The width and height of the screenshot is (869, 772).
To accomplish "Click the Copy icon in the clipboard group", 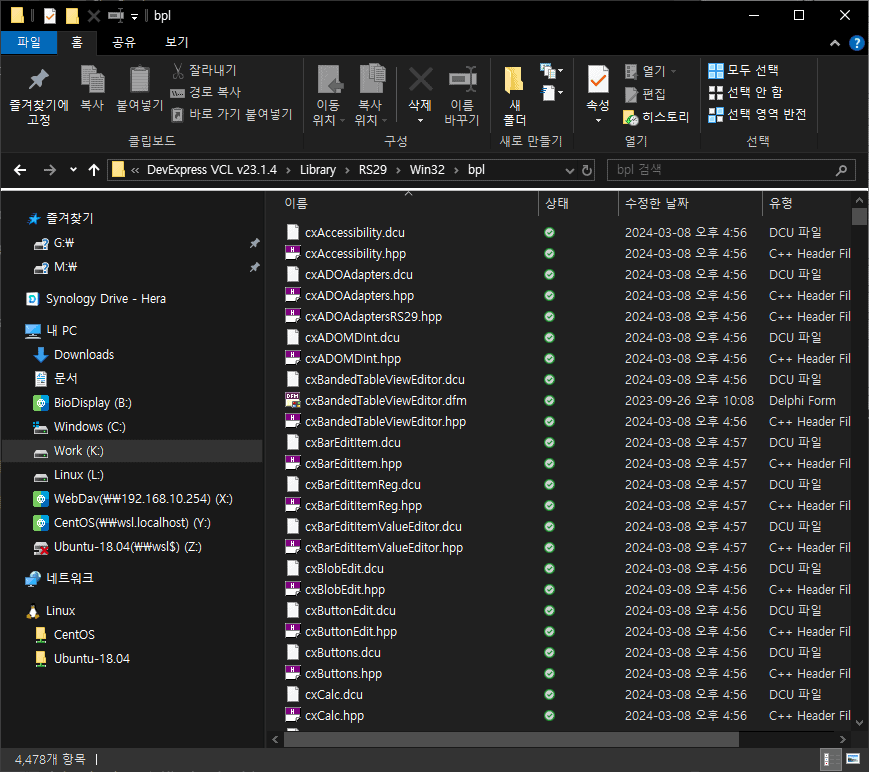I will click(x=92, y=80).
